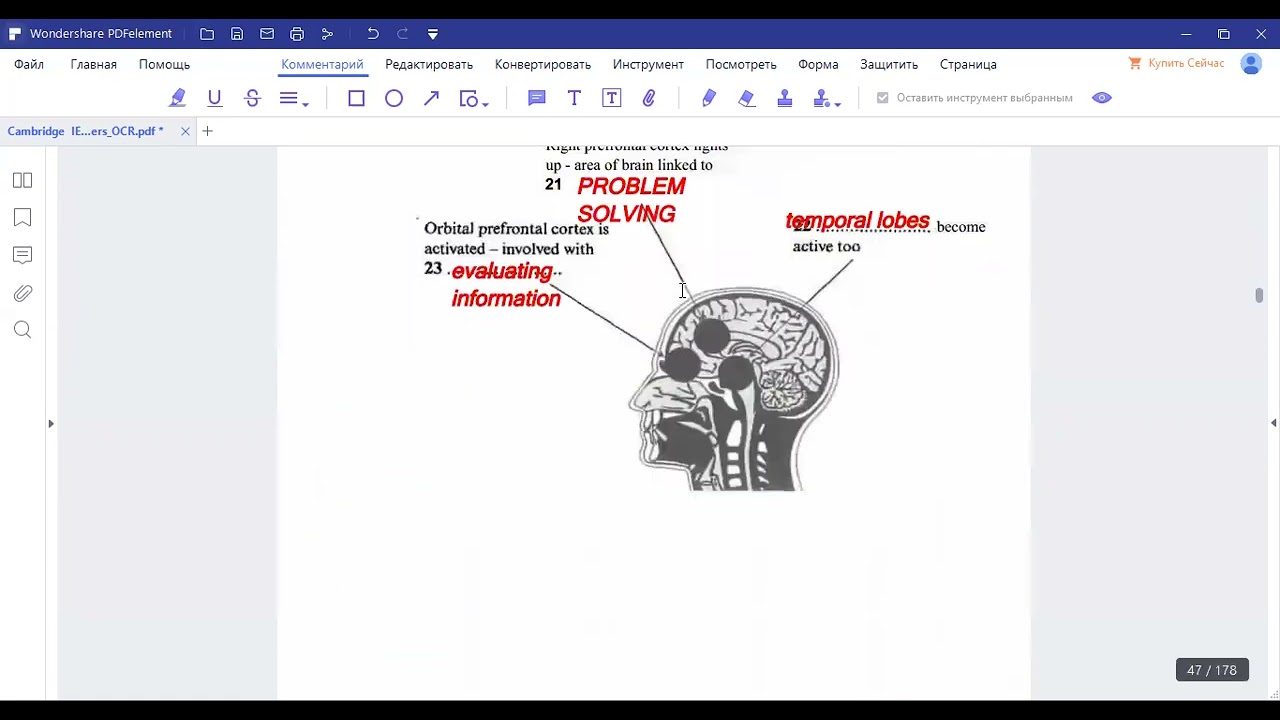The height and width of the screenshot is (720, 1280).
Task: Open the Bookmarks panel in sidebar
Action: coord(22,217)
